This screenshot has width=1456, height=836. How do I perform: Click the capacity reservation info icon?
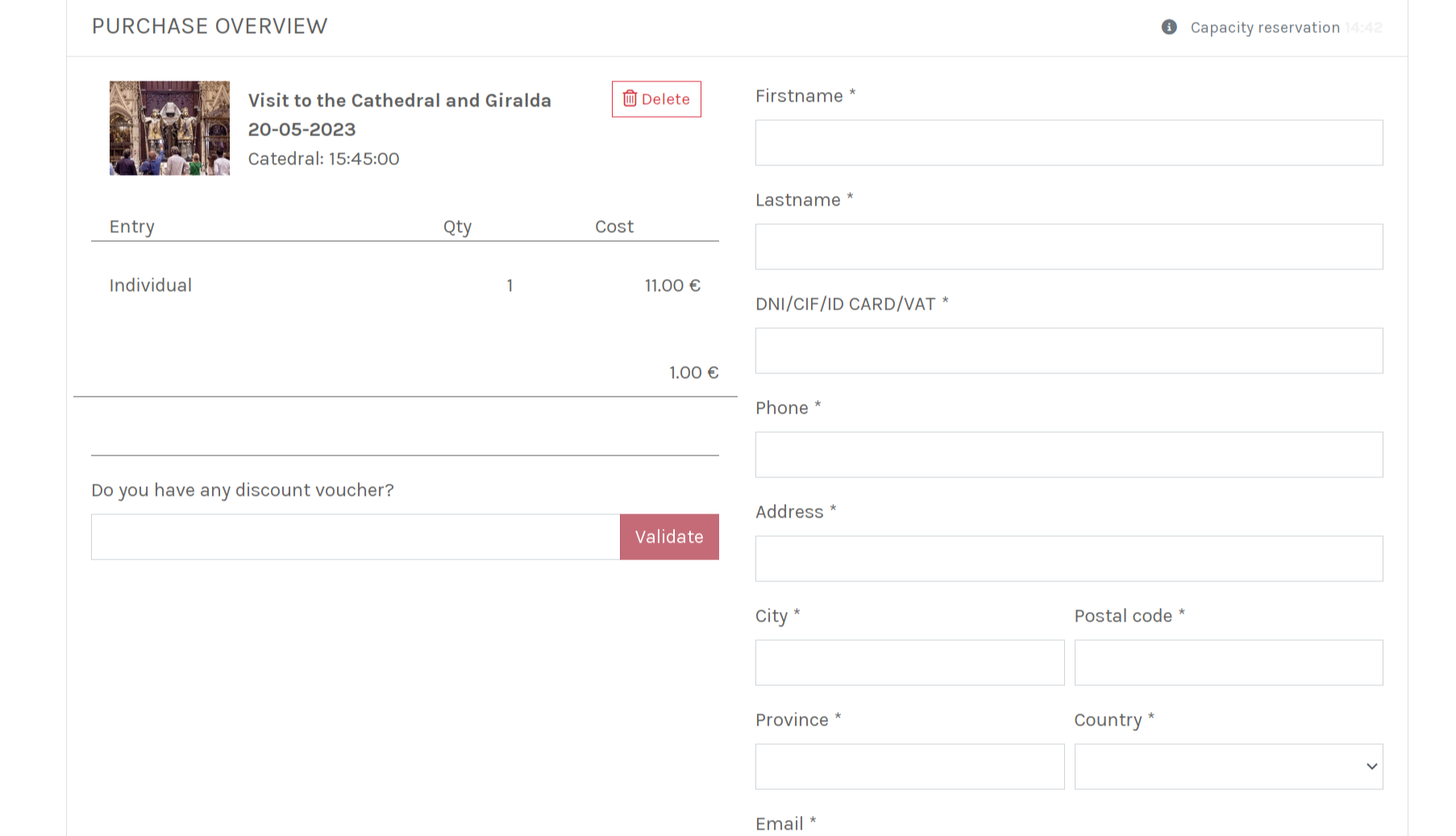coord(1169,27)
